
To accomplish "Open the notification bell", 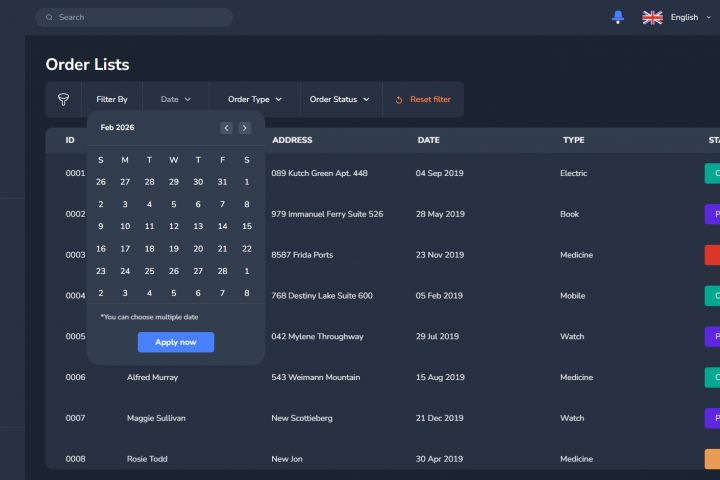I will click(x=618, y=17).
